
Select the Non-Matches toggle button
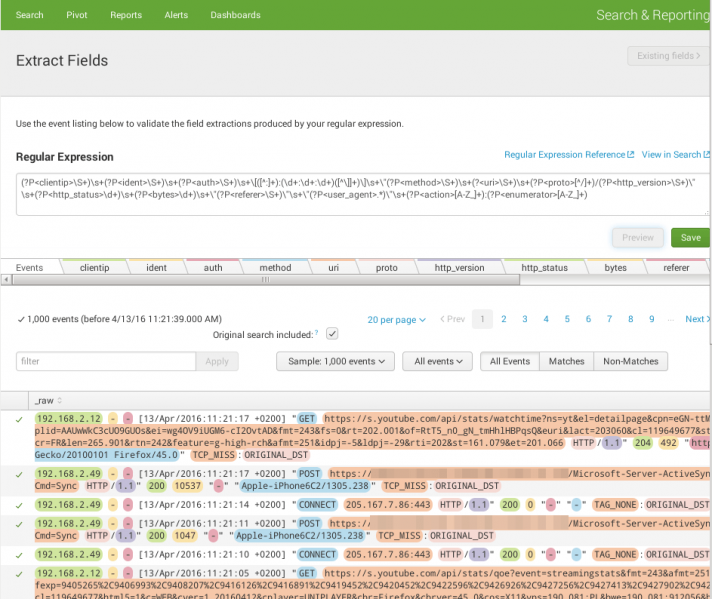(630, 361)
